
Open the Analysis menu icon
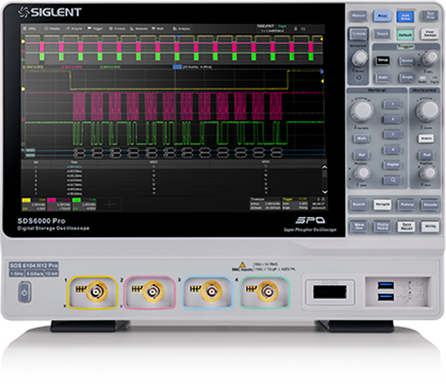181,29
